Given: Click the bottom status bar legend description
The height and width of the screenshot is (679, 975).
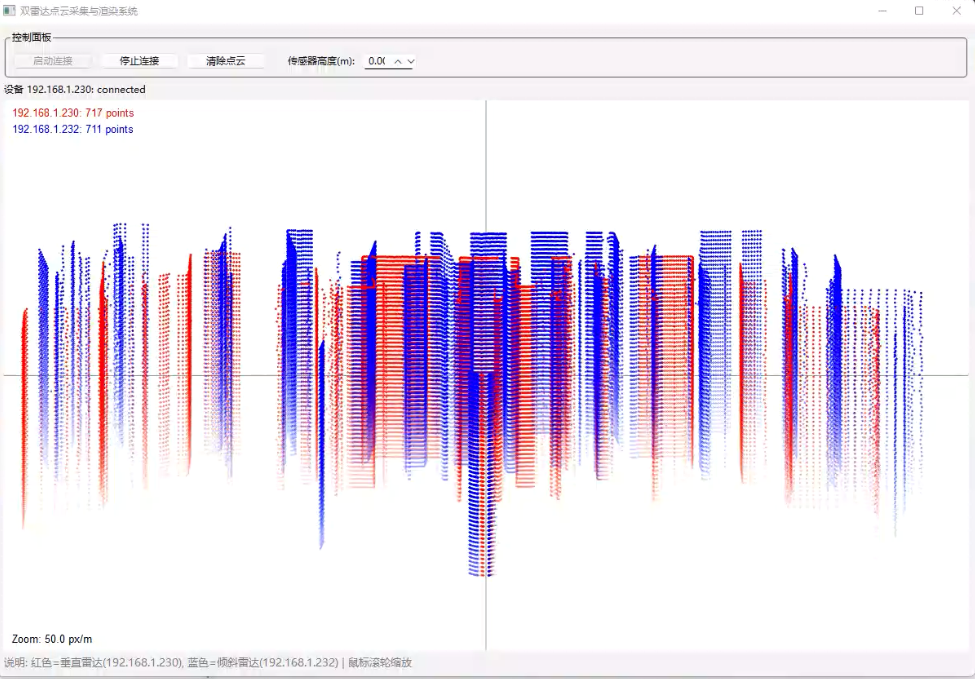Looking at the screenshot, I should tap(208, 662).
